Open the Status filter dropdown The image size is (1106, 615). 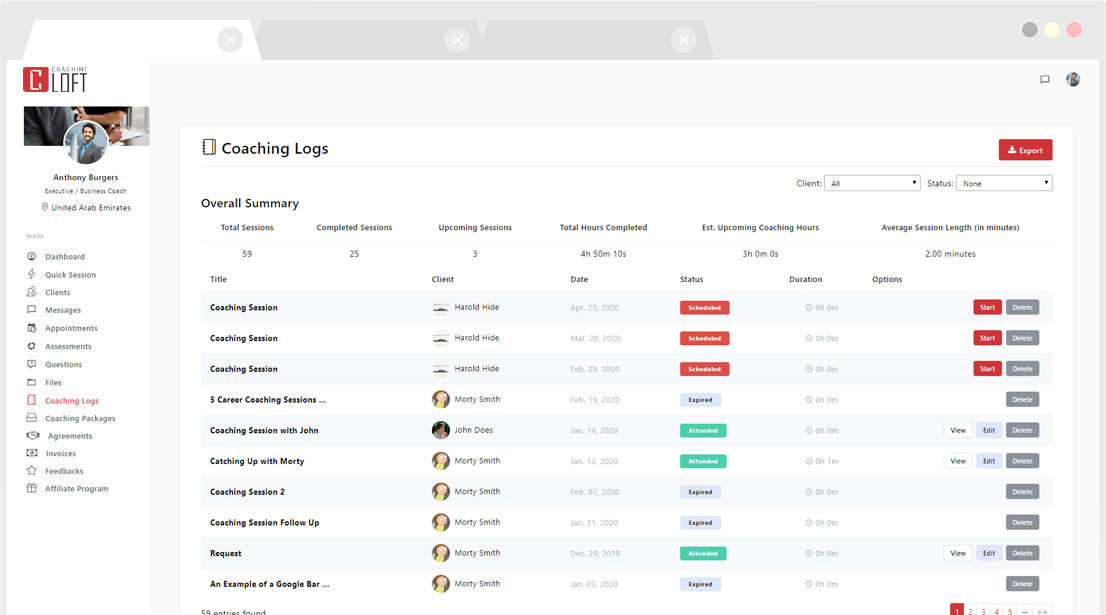1003,183
